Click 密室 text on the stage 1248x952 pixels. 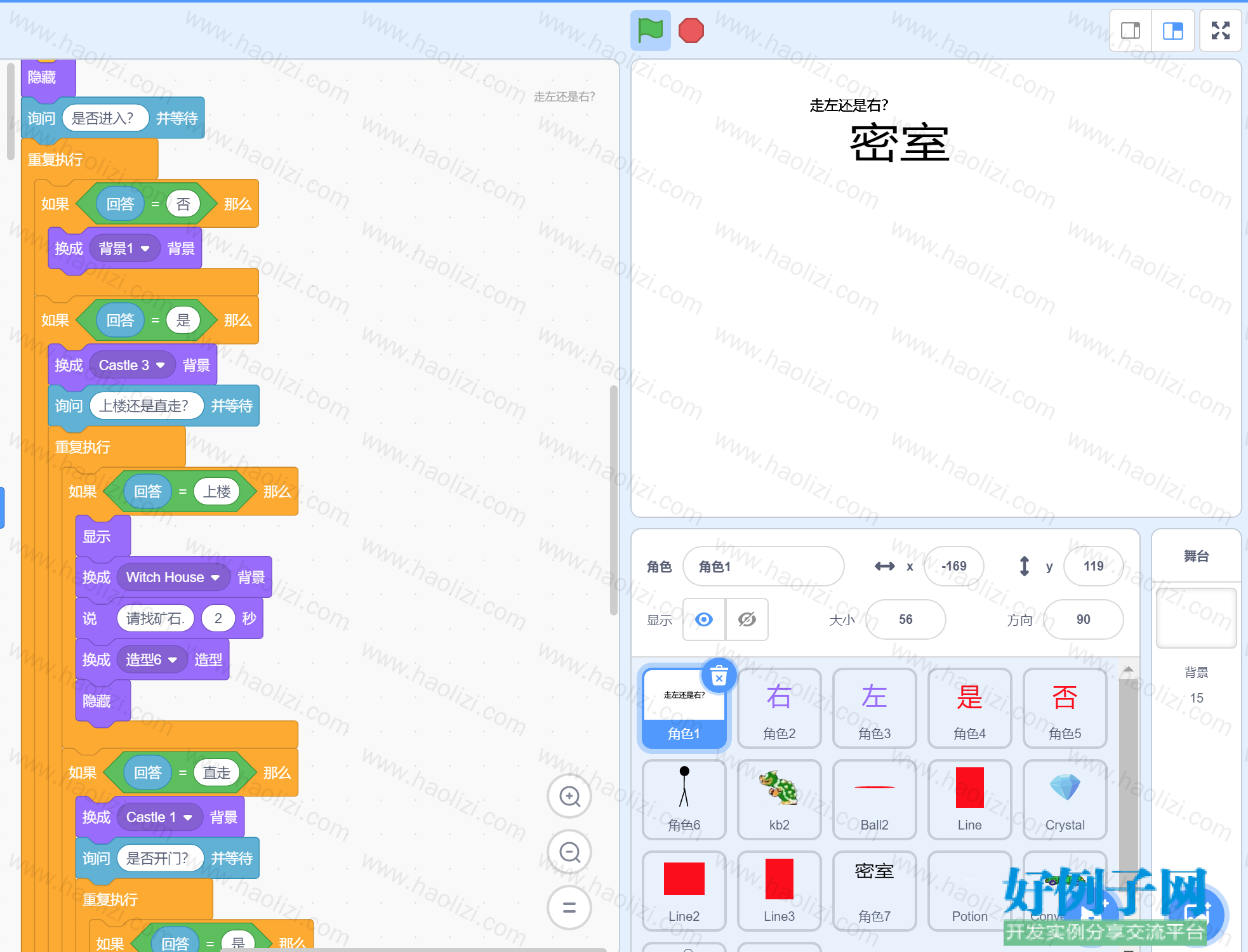(899, 143)
